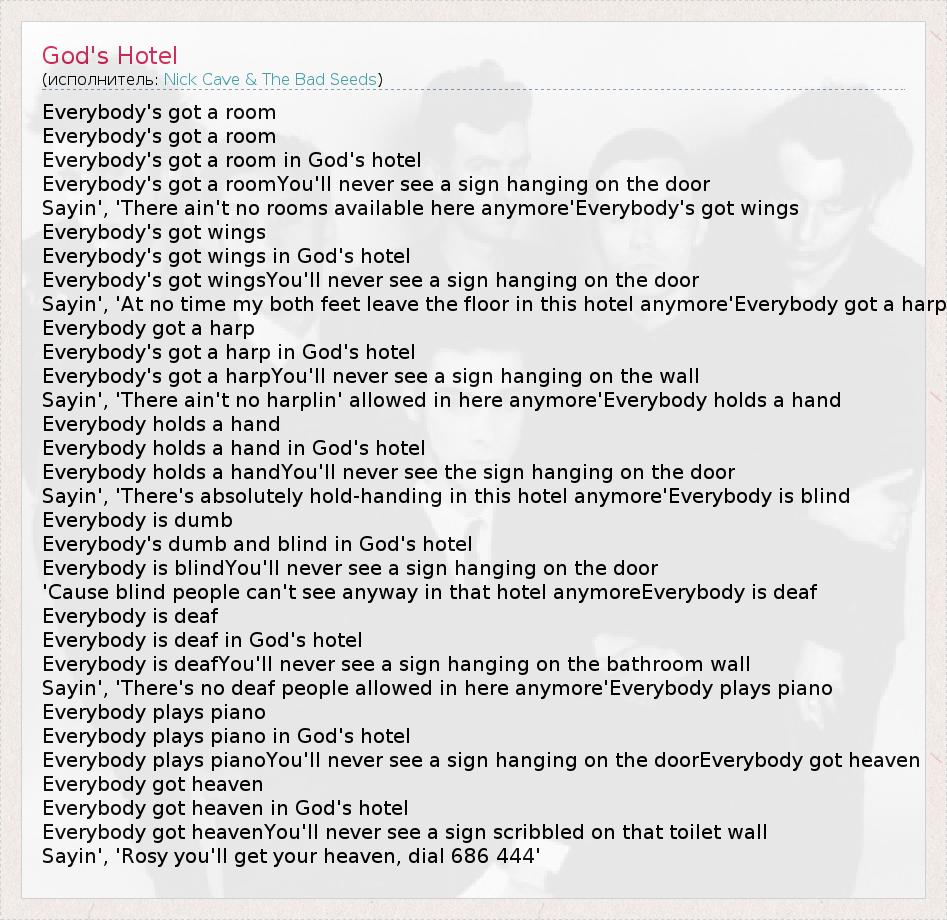Click the "no harplin' allowed in here" lyric line

441,400
